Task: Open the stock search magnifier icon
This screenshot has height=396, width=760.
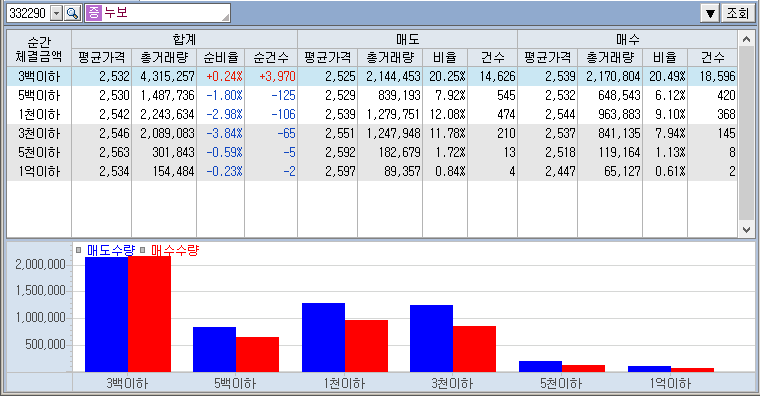Action: coord(72,13)
